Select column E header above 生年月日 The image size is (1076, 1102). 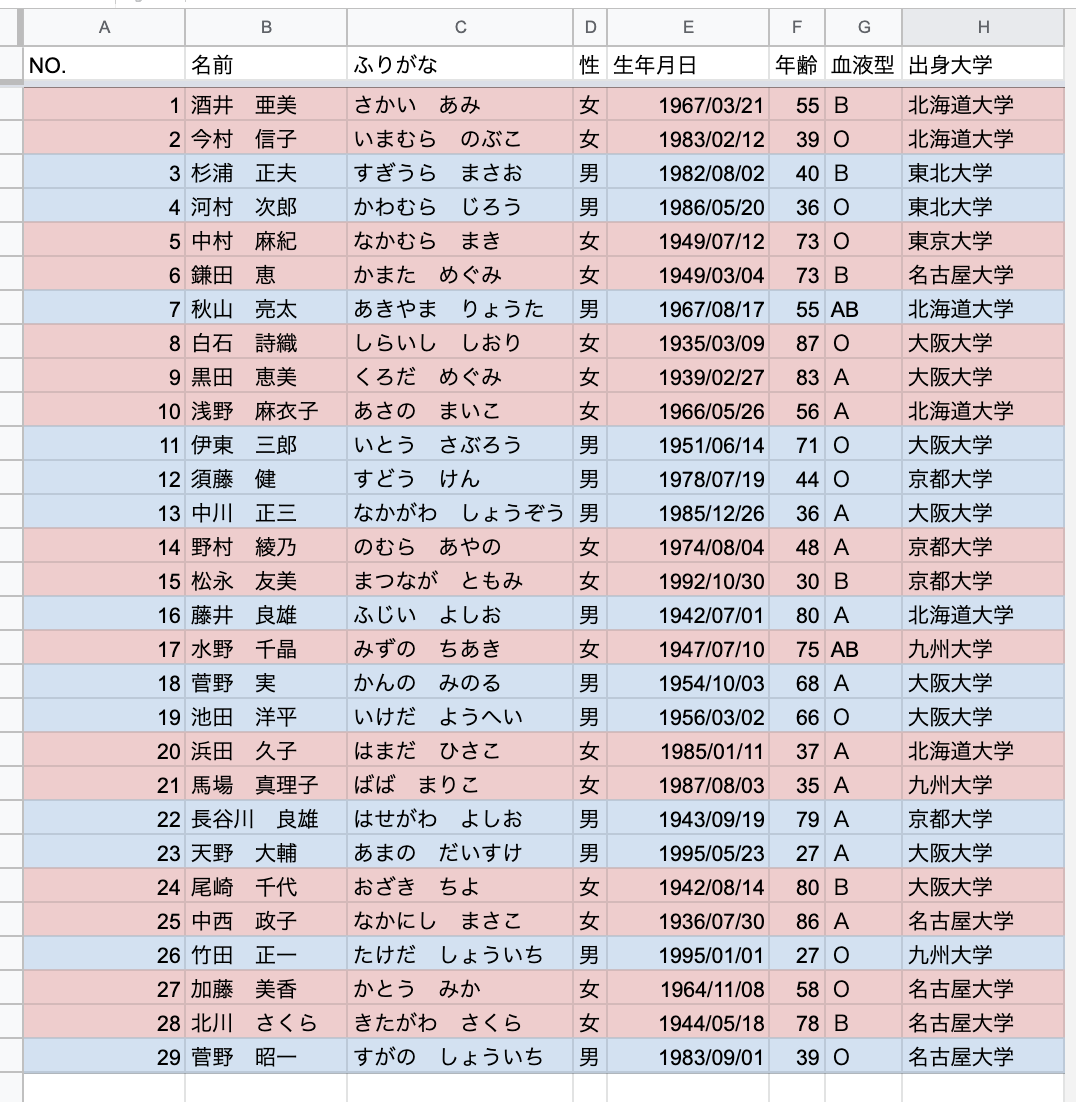688,27
